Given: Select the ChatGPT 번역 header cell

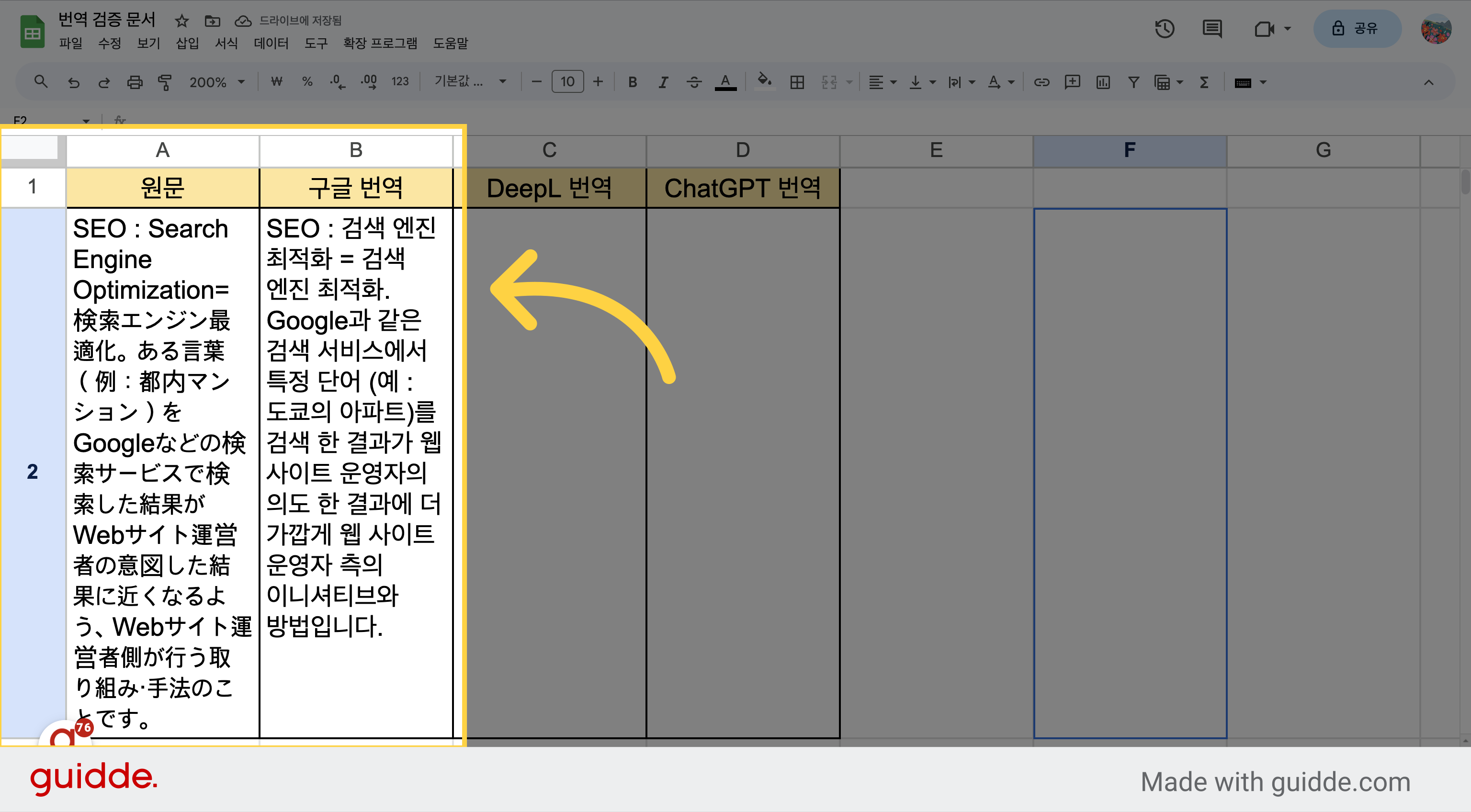Looking at the screenshot, I should click(x=742, y=188).
